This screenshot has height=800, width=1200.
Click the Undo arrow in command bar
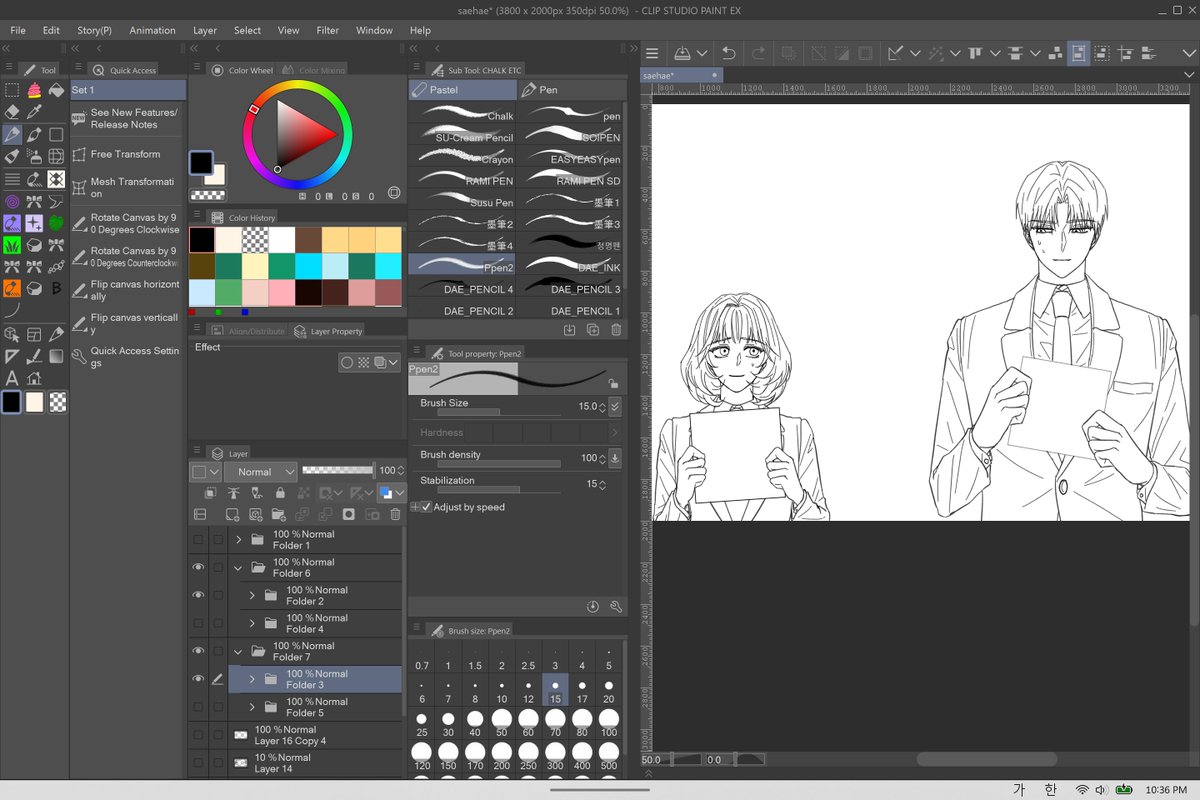point(729,53)
